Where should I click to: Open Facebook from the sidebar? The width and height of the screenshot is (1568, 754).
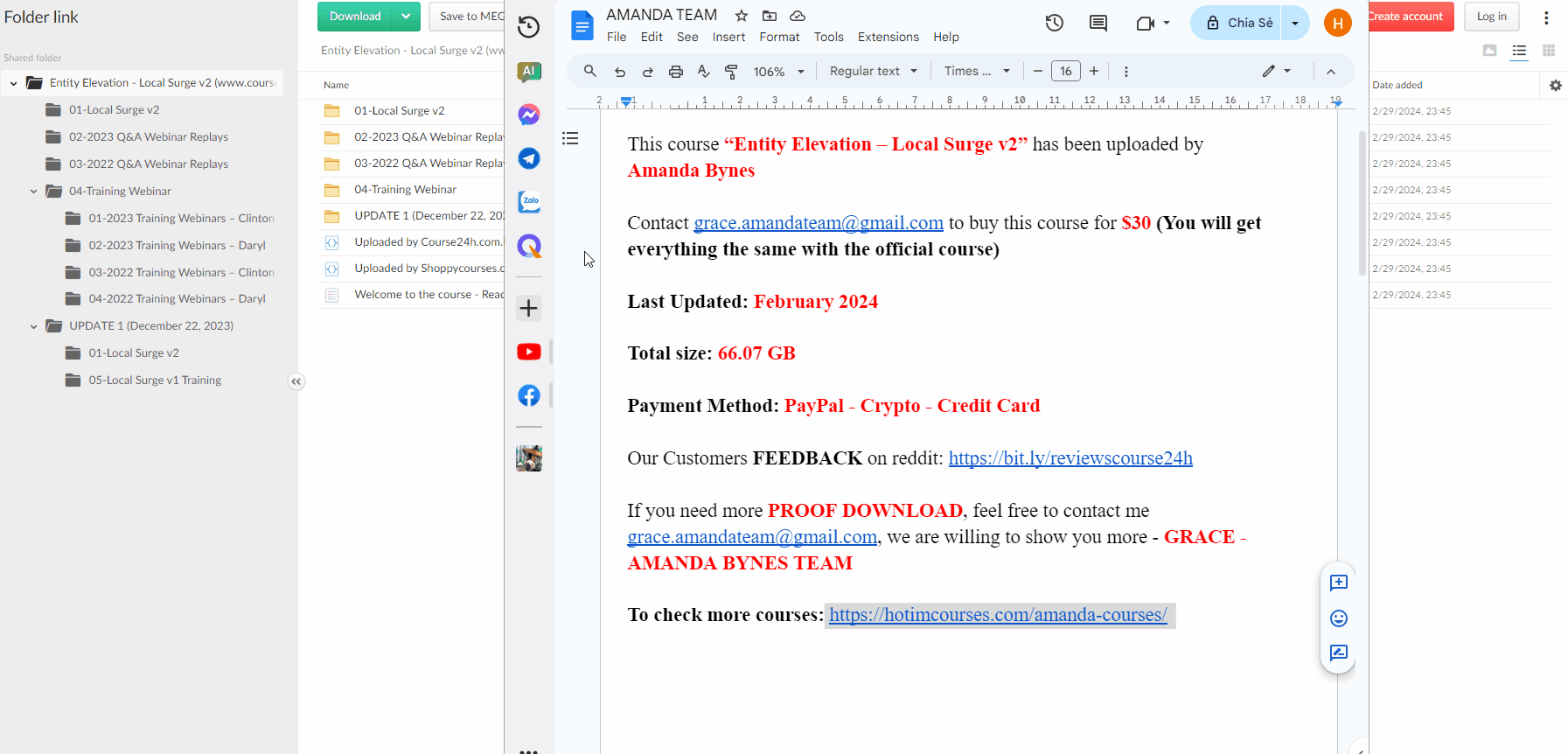click(529, 395)
